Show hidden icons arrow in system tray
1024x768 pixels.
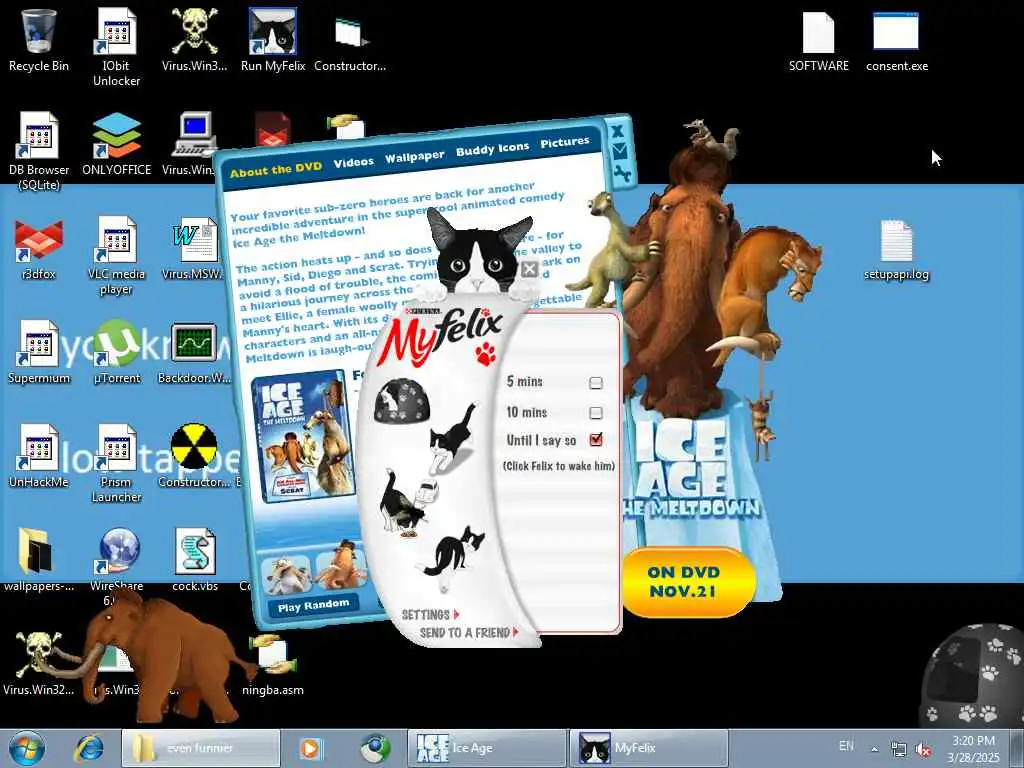(874, 748)
